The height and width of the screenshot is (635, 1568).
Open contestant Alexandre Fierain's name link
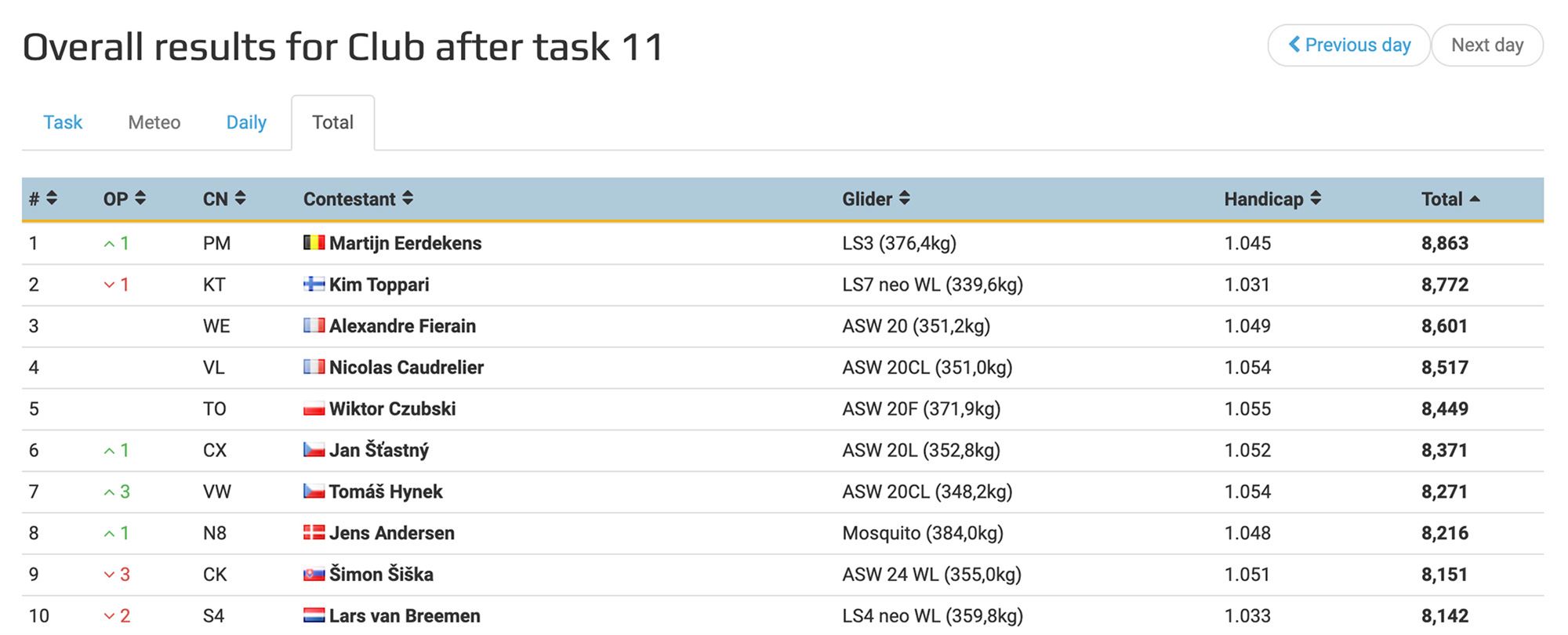point(402,326)
